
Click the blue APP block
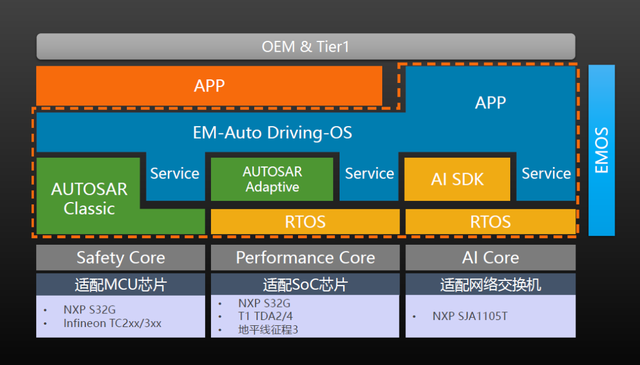[x=490, y=102]
